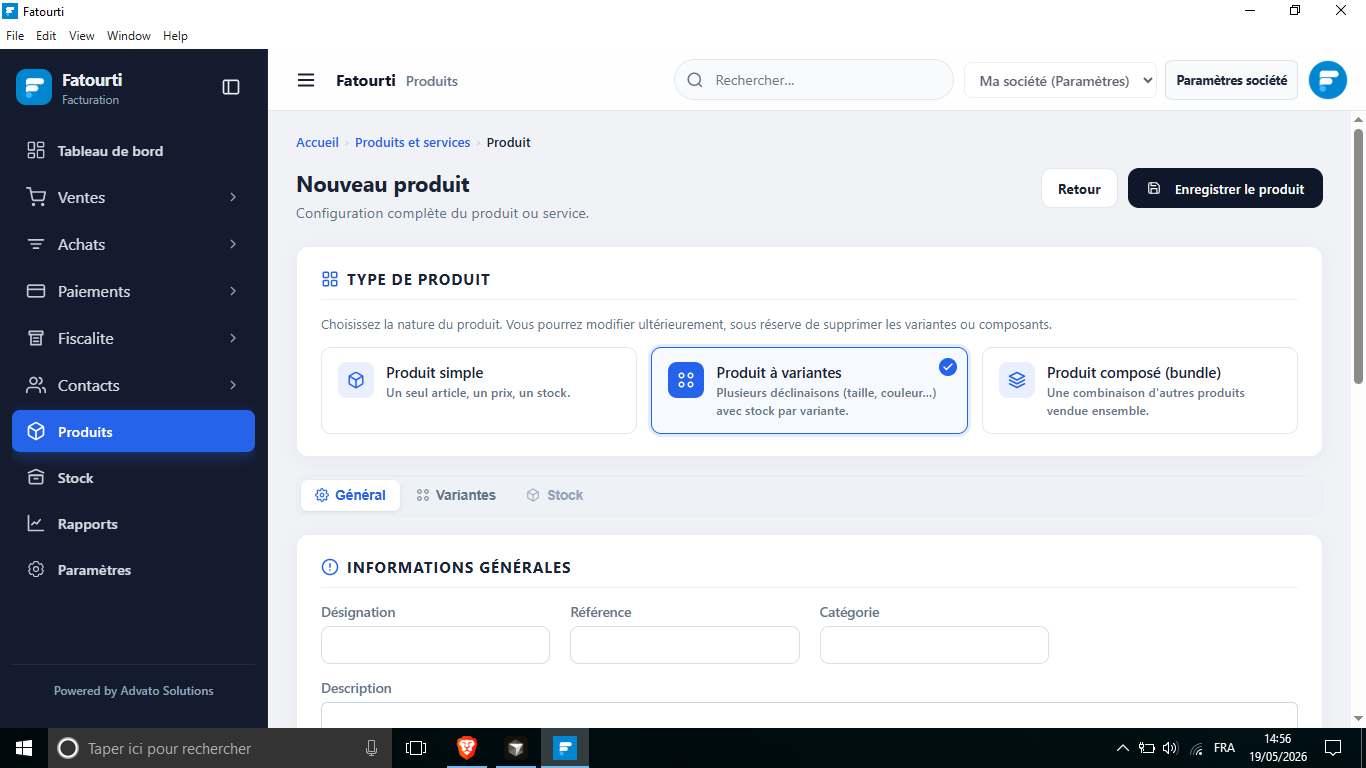Open the hamburger menu icon
1366x768 pixels.
pyautogui.click(x=306, y=80)
